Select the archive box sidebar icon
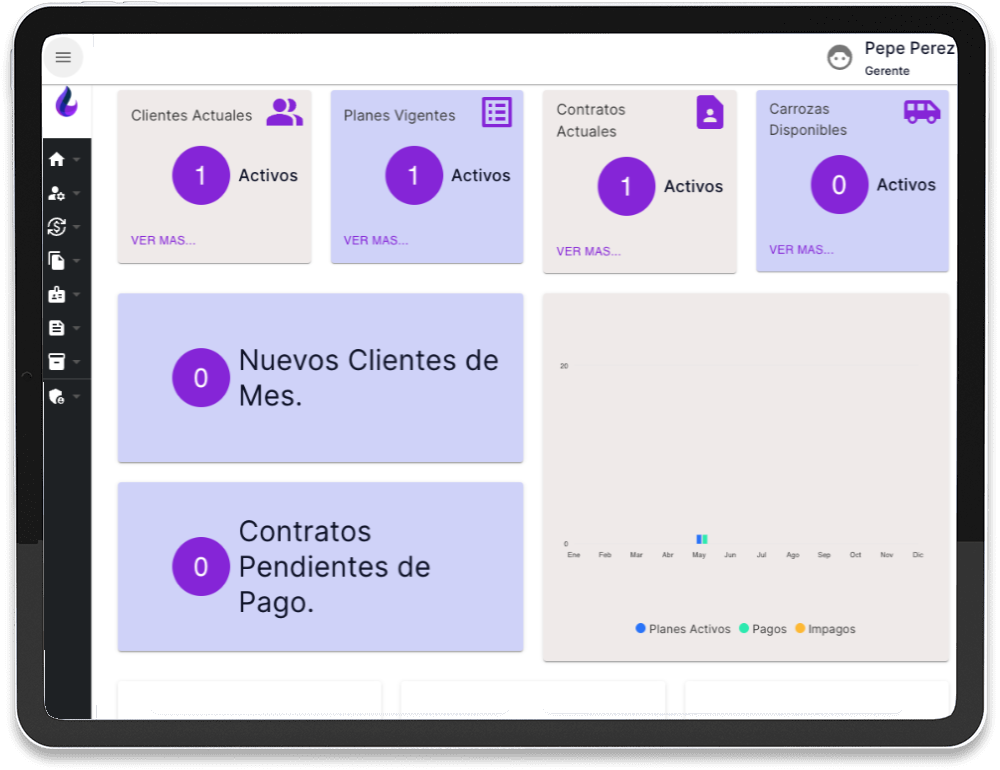1000x770 pixels. tap(57, 361)
